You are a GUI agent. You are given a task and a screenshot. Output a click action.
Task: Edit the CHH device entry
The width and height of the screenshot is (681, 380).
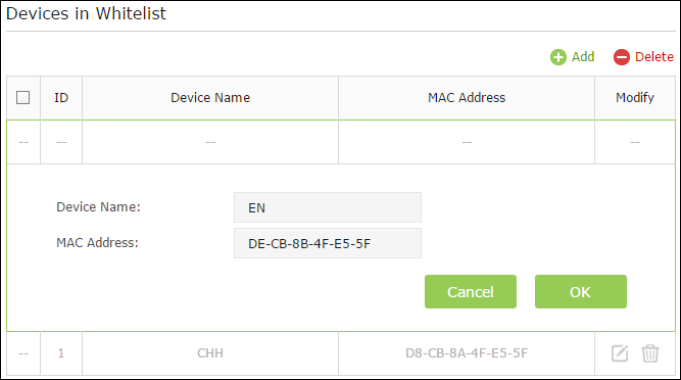(x=620, y=353)
